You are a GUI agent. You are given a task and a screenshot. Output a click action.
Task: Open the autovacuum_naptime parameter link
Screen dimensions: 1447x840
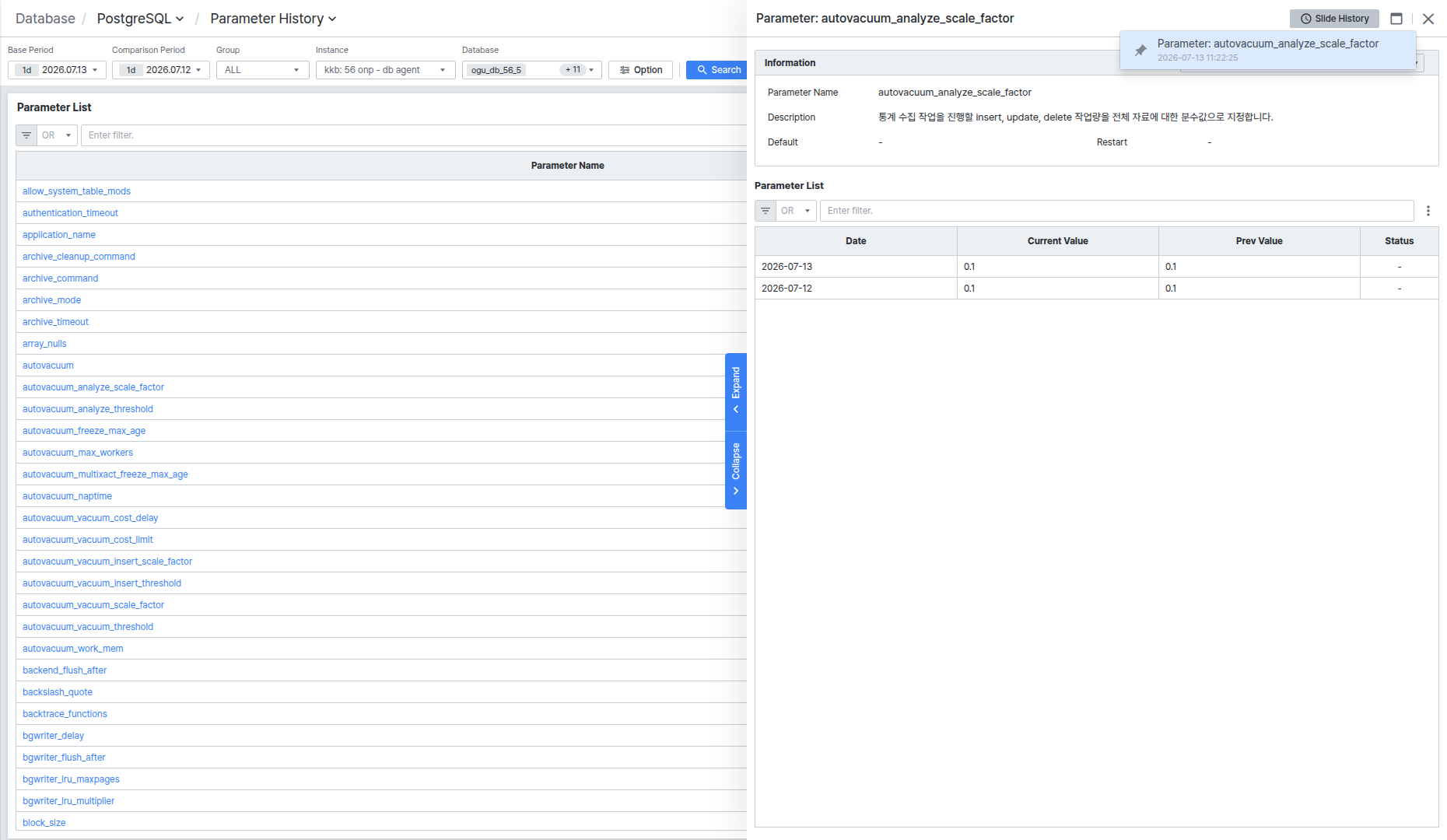coord(67,496)
